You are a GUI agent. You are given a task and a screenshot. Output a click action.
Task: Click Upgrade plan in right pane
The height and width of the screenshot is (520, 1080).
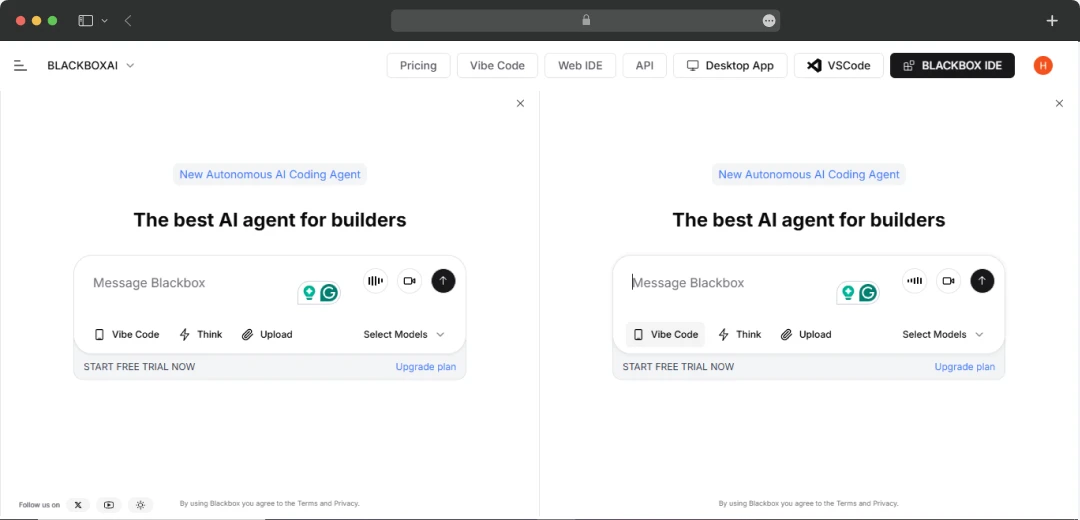tap(964, 366)
